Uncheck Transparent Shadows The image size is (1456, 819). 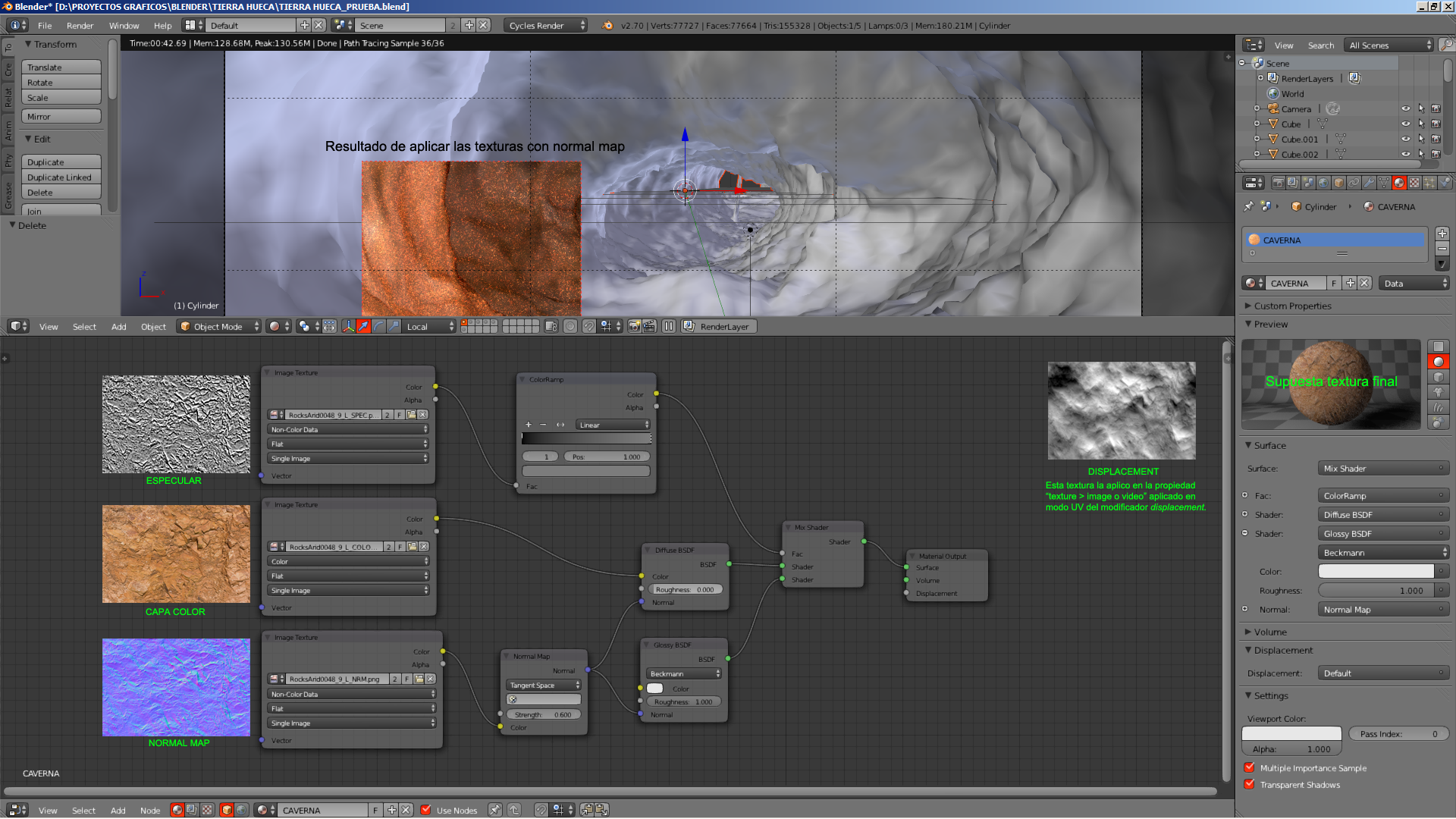click(x=1250, y=784)
